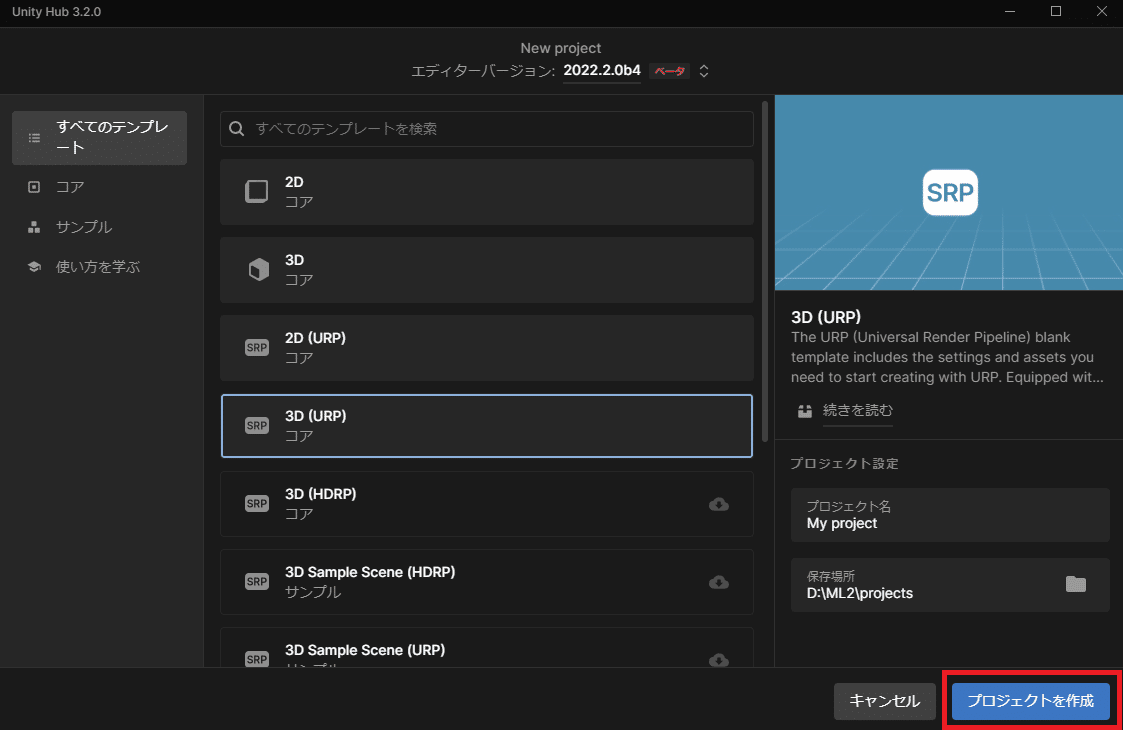Click download icon for 3D Sample Scene (HDRP)

pyautogui.click(x=718, y=582)
